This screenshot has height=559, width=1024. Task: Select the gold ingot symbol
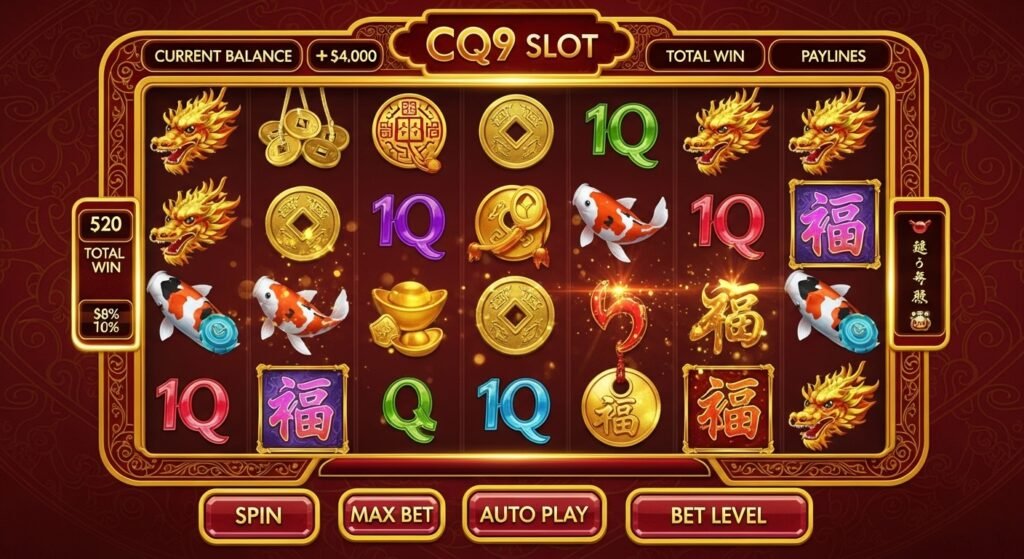(x=409, y=318)
